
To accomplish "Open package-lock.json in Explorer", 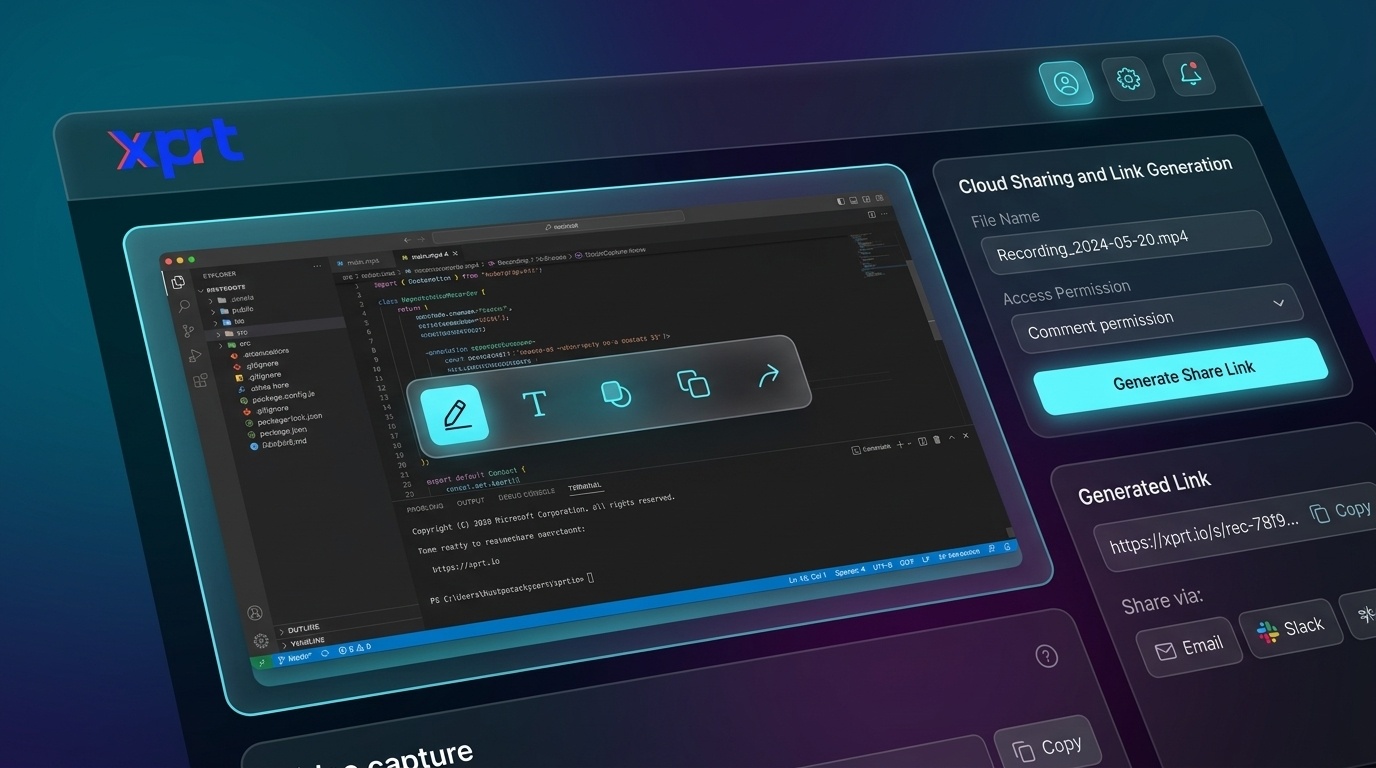I will 290,420.
